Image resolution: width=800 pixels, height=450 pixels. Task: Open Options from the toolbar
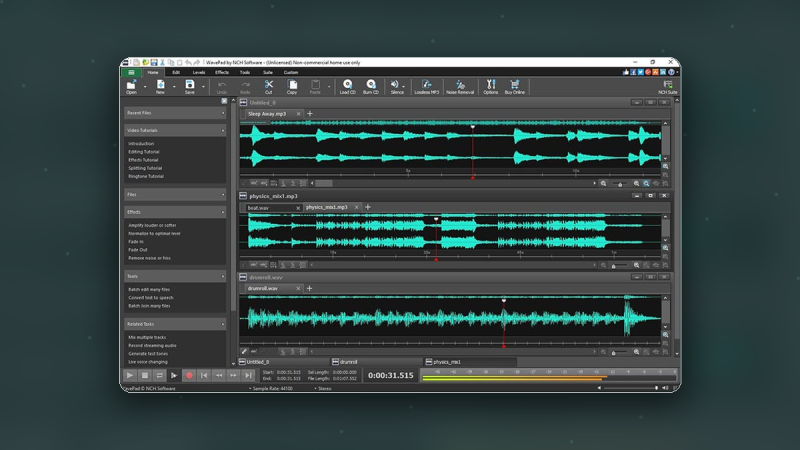pos(491,86)
